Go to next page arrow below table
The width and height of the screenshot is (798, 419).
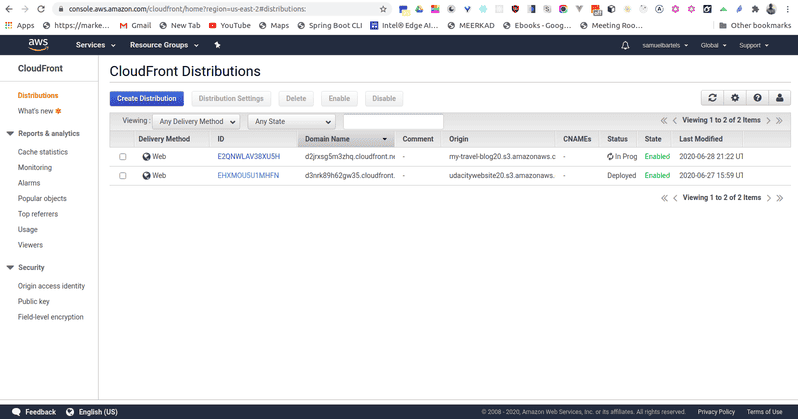[x=768, y=198]
